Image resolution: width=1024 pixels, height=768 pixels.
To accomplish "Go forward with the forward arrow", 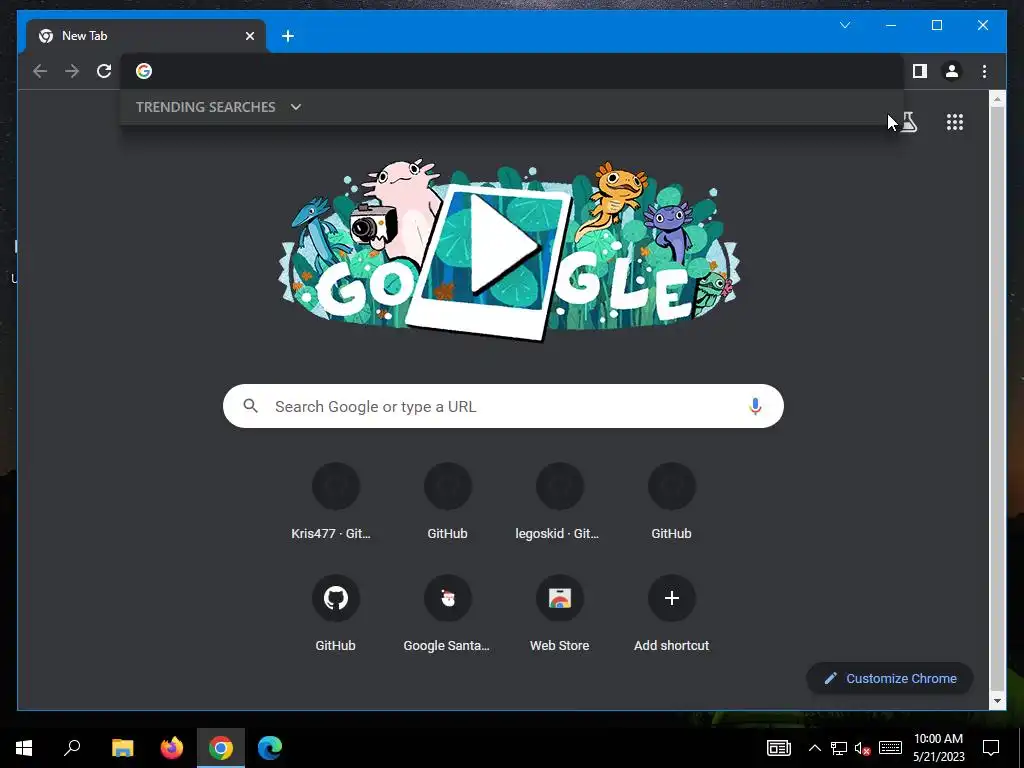I will pyautogui.click(x=72, y=71).
